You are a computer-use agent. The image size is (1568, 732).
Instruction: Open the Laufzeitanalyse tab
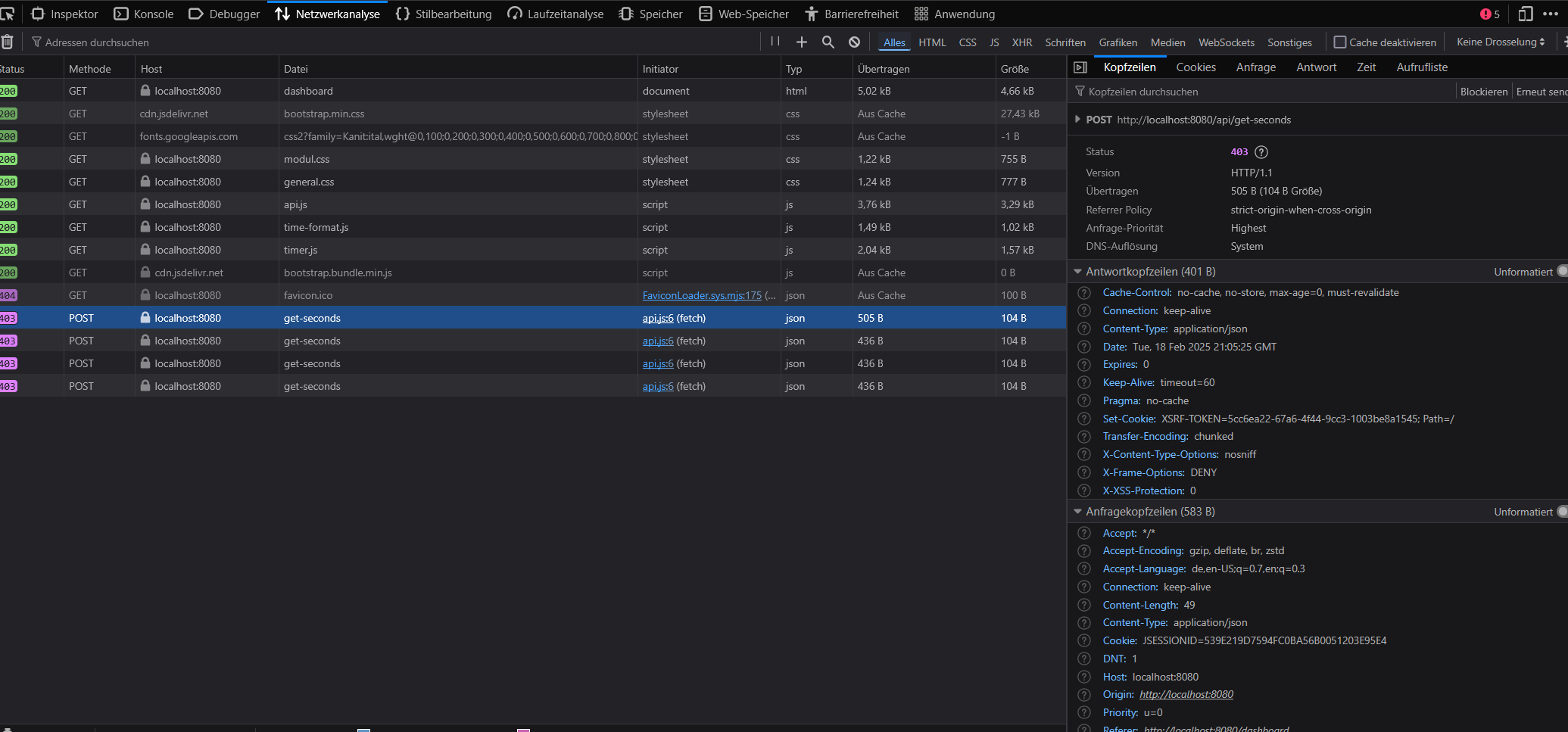[x=556, y=14]
